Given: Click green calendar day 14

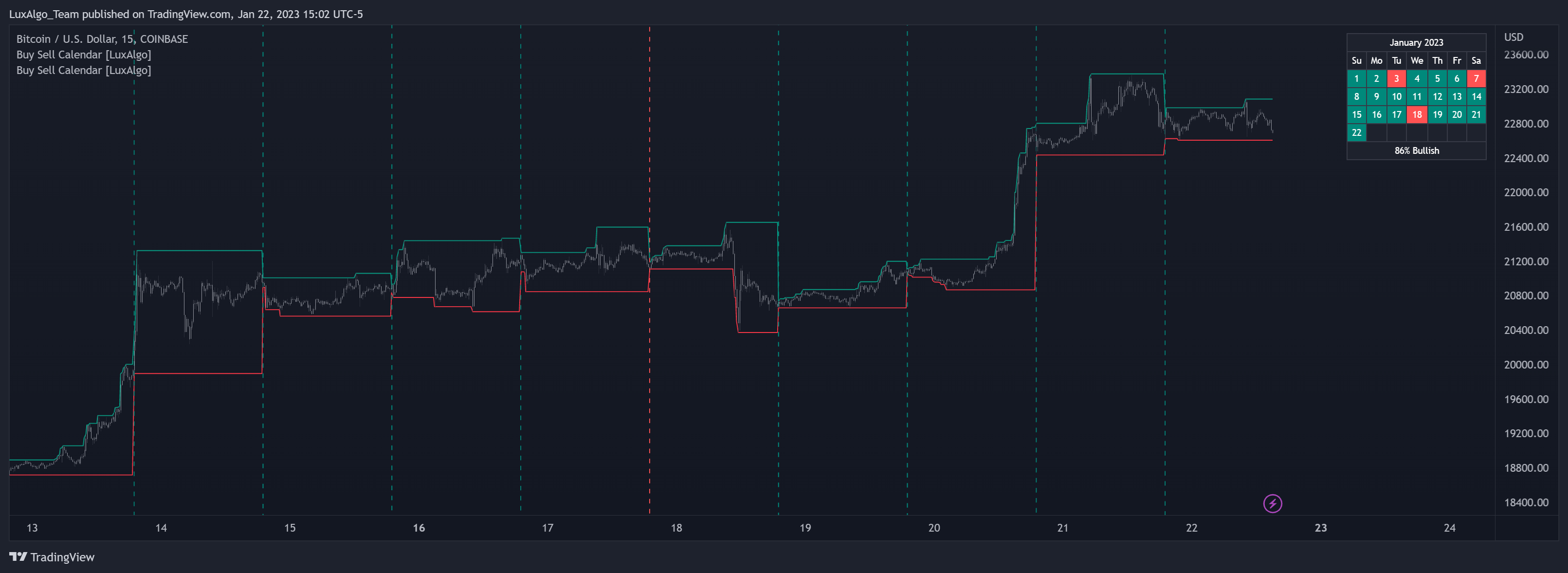Looking at the screenshot, I should [x=1476, y=96].
